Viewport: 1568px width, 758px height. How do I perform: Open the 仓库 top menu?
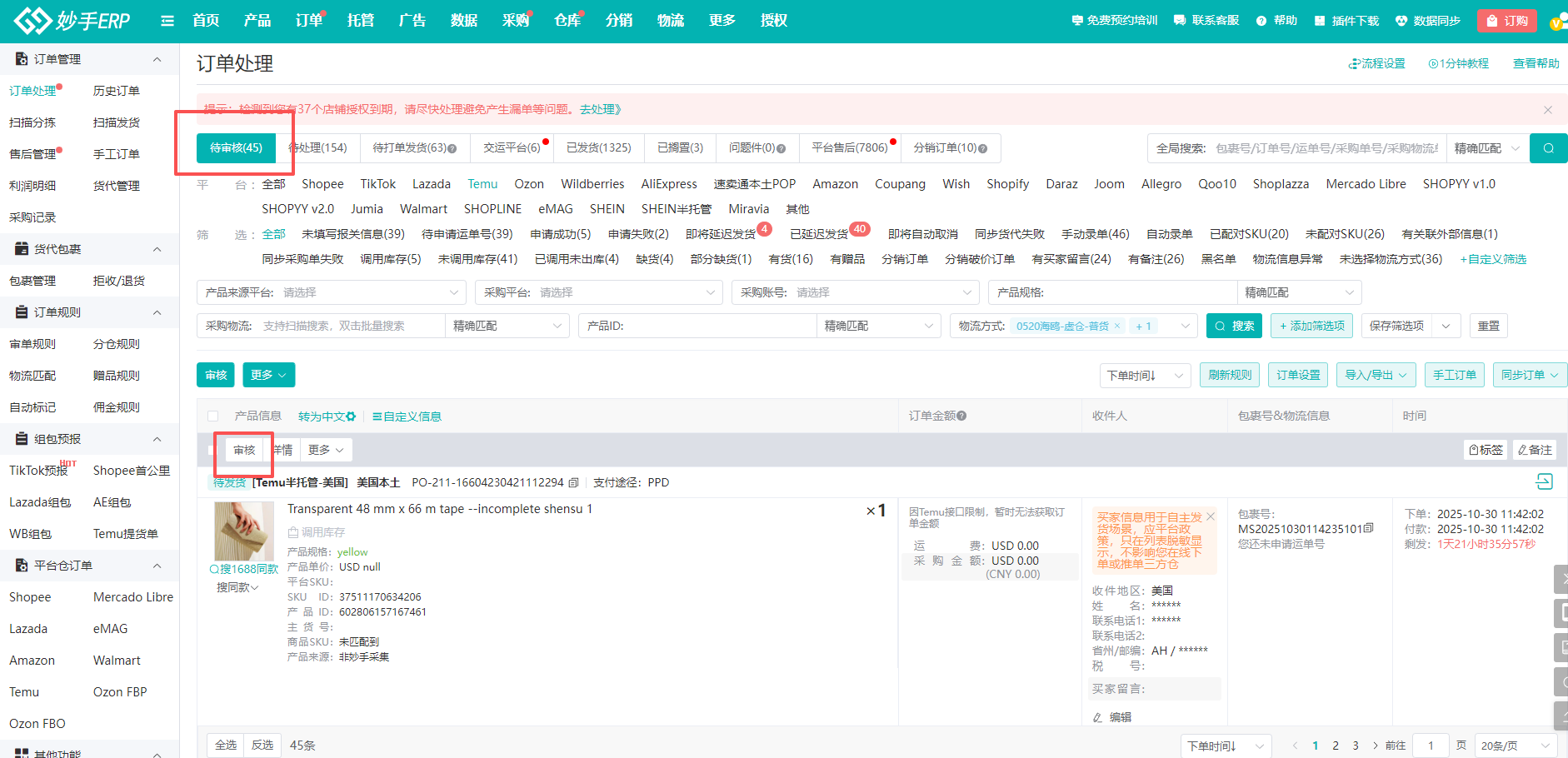(567, 21)
